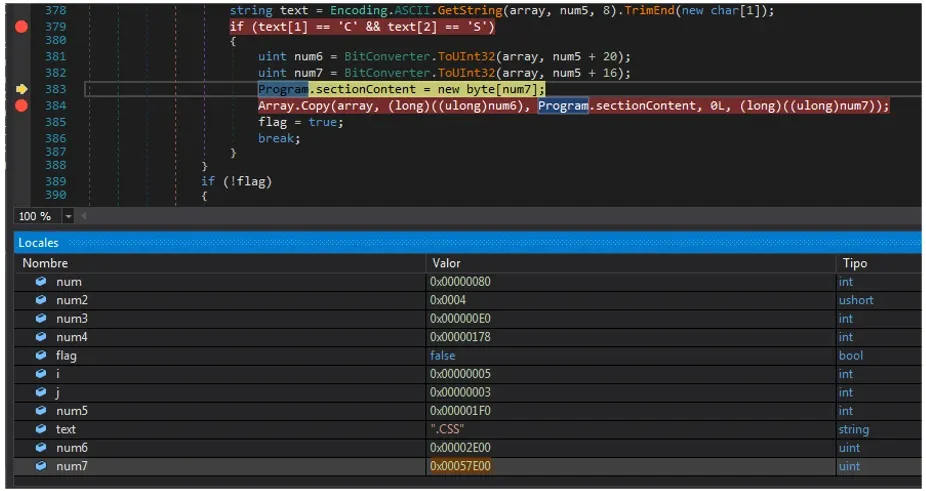Click the variable icon beside num5
Viewport: 926px width, 491px height.
point(41,411)
